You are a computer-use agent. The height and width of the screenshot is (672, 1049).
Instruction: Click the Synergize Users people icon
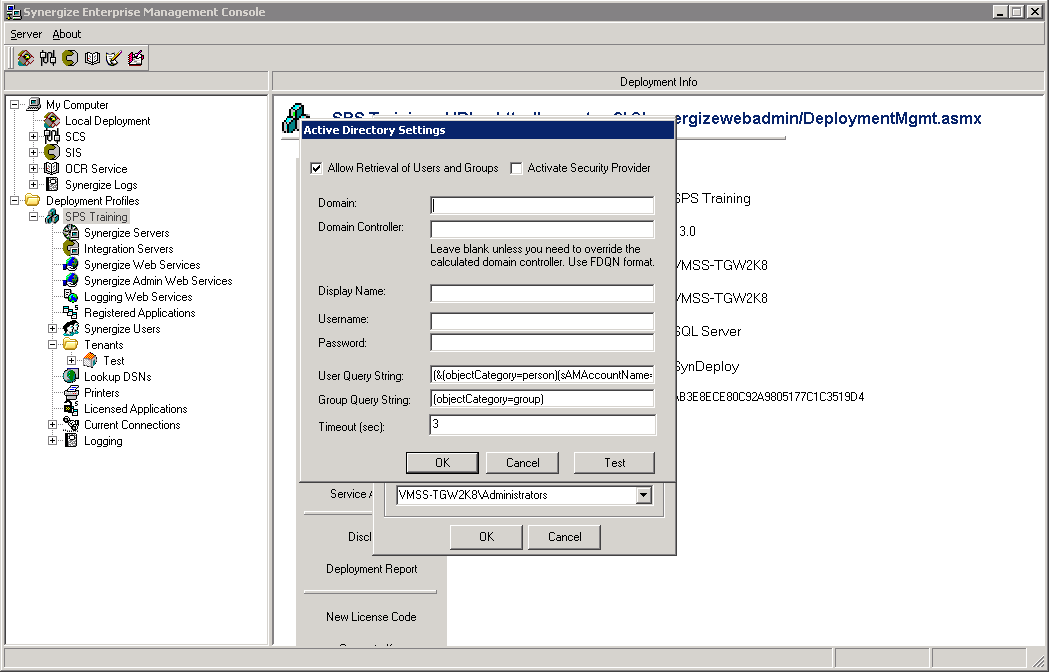[x=71, y=329]
